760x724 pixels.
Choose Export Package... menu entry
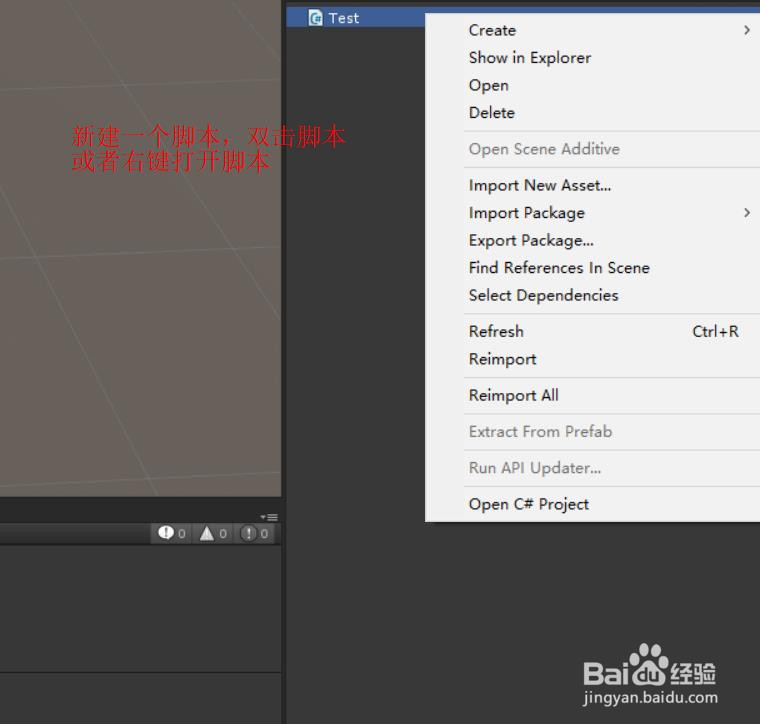point(592,240)
